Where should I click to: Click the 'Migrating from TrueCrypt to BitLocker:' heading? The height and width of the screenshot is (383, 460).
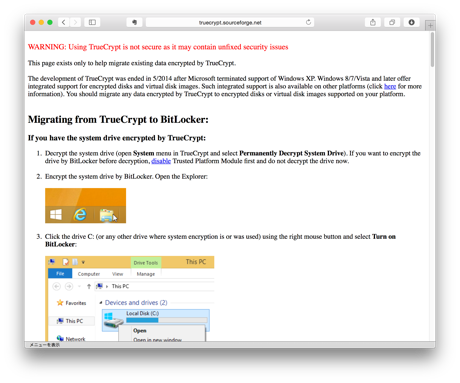click(118, 119)
